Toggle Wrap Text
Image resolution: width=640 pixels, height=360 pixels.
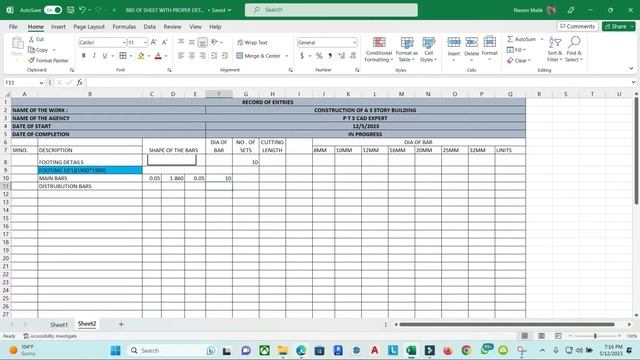pos(252,42)
